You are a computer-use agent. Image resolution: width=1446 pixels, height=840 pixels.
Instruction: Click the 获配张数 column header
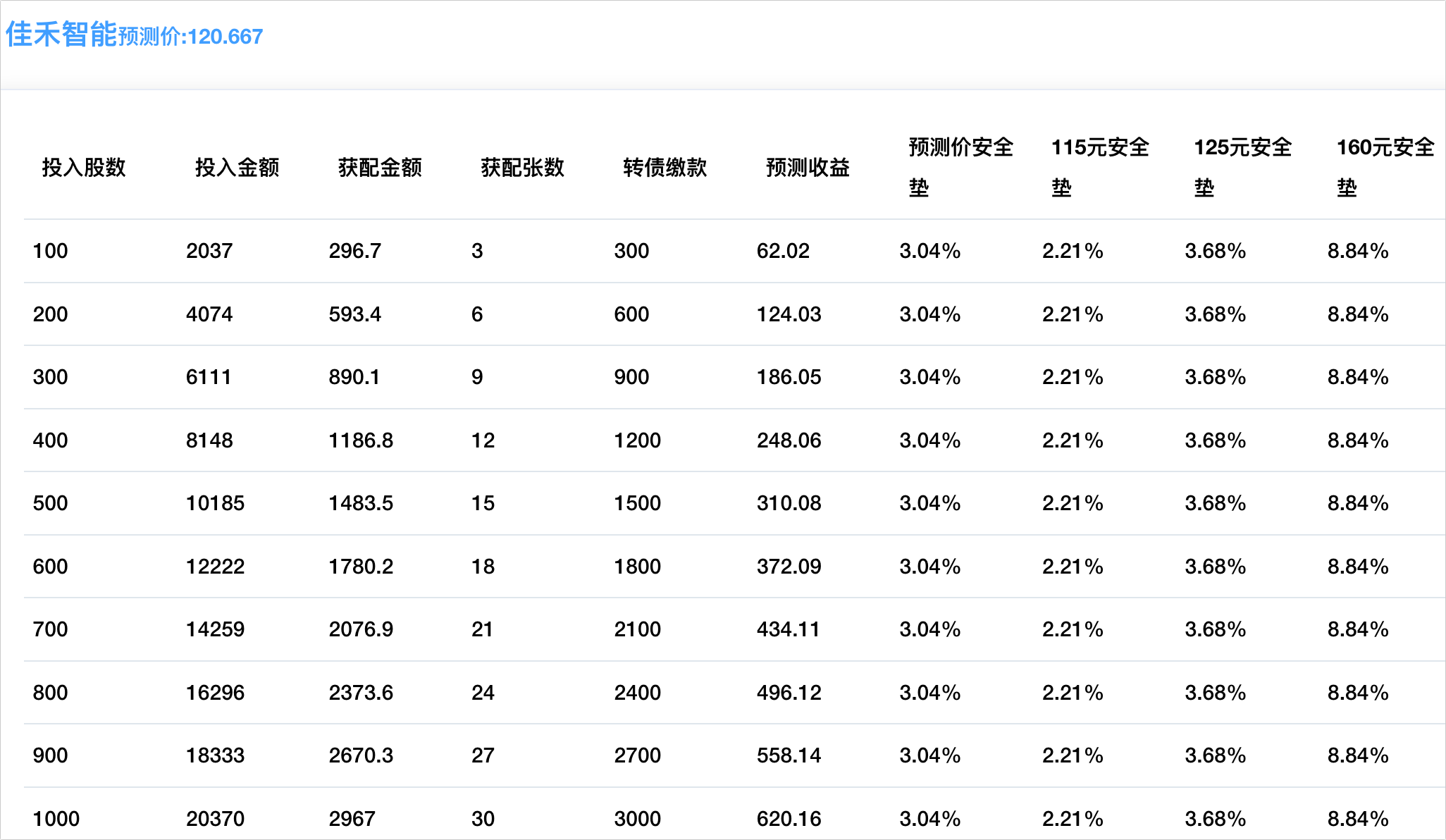click(522, 168)
